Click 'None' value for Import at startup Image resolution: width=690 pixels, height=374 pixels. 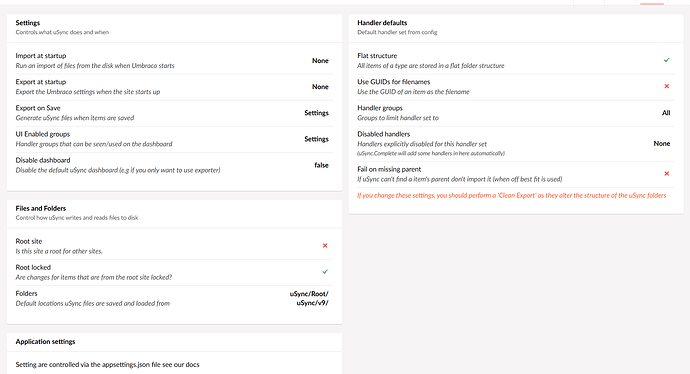coord(320,61)
